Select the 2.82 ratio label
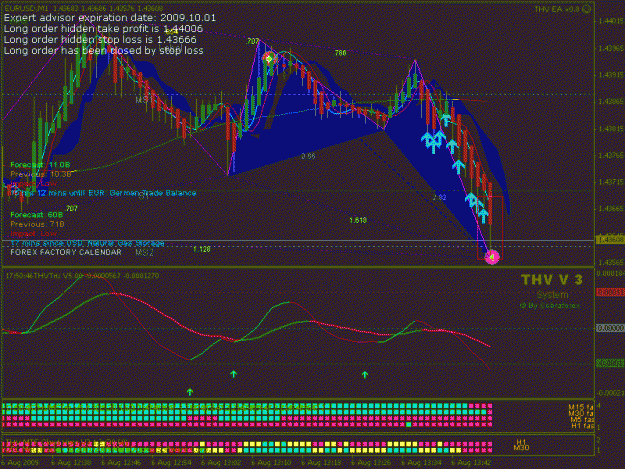 click(x=440, y=197)
